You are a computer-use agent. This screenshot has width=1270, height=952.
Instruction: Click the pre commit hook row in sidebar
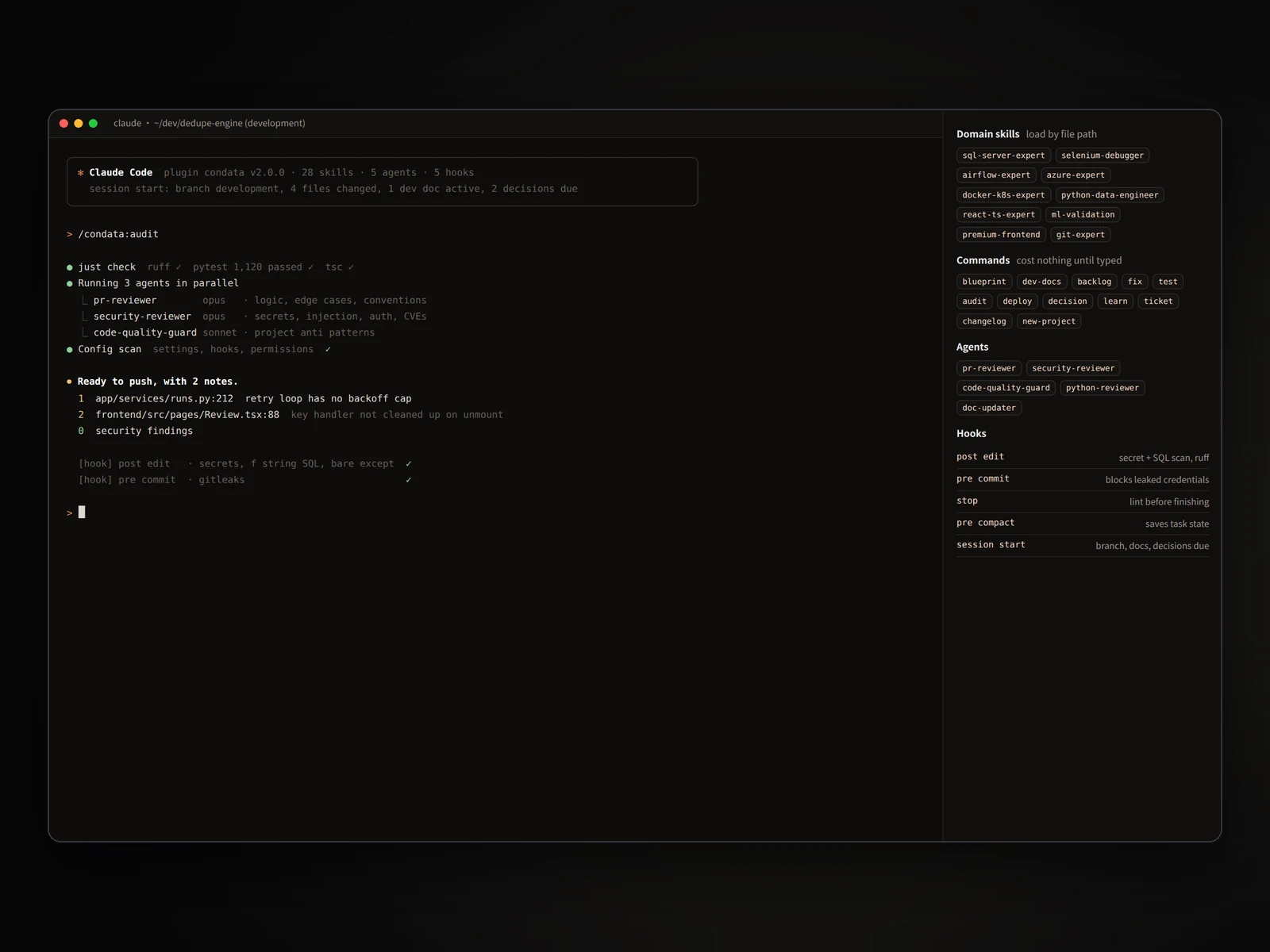point(1083,479)
